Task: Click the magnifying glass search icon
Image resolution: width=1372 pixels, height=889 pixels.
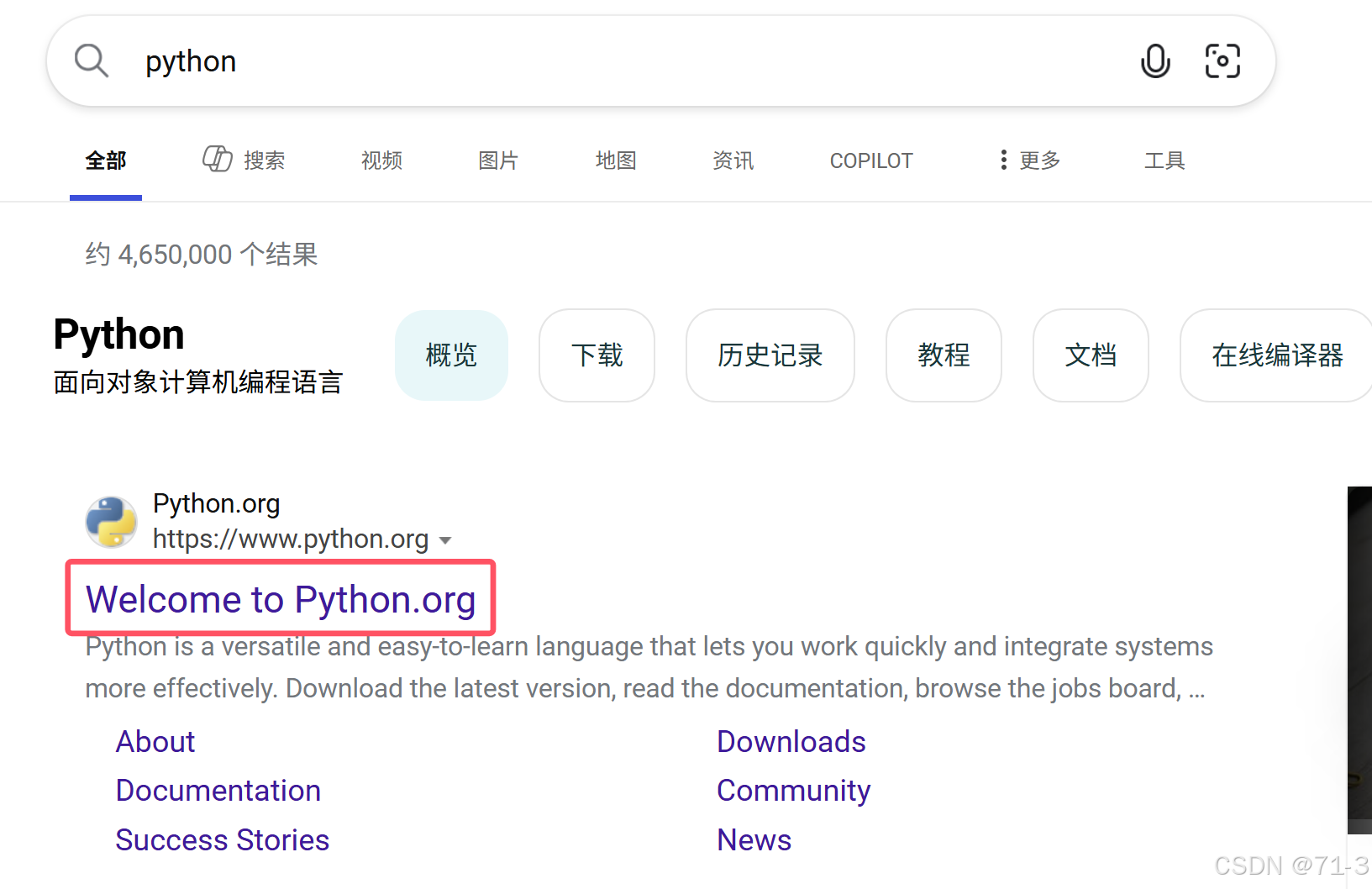Action: [x=92, y=60]
